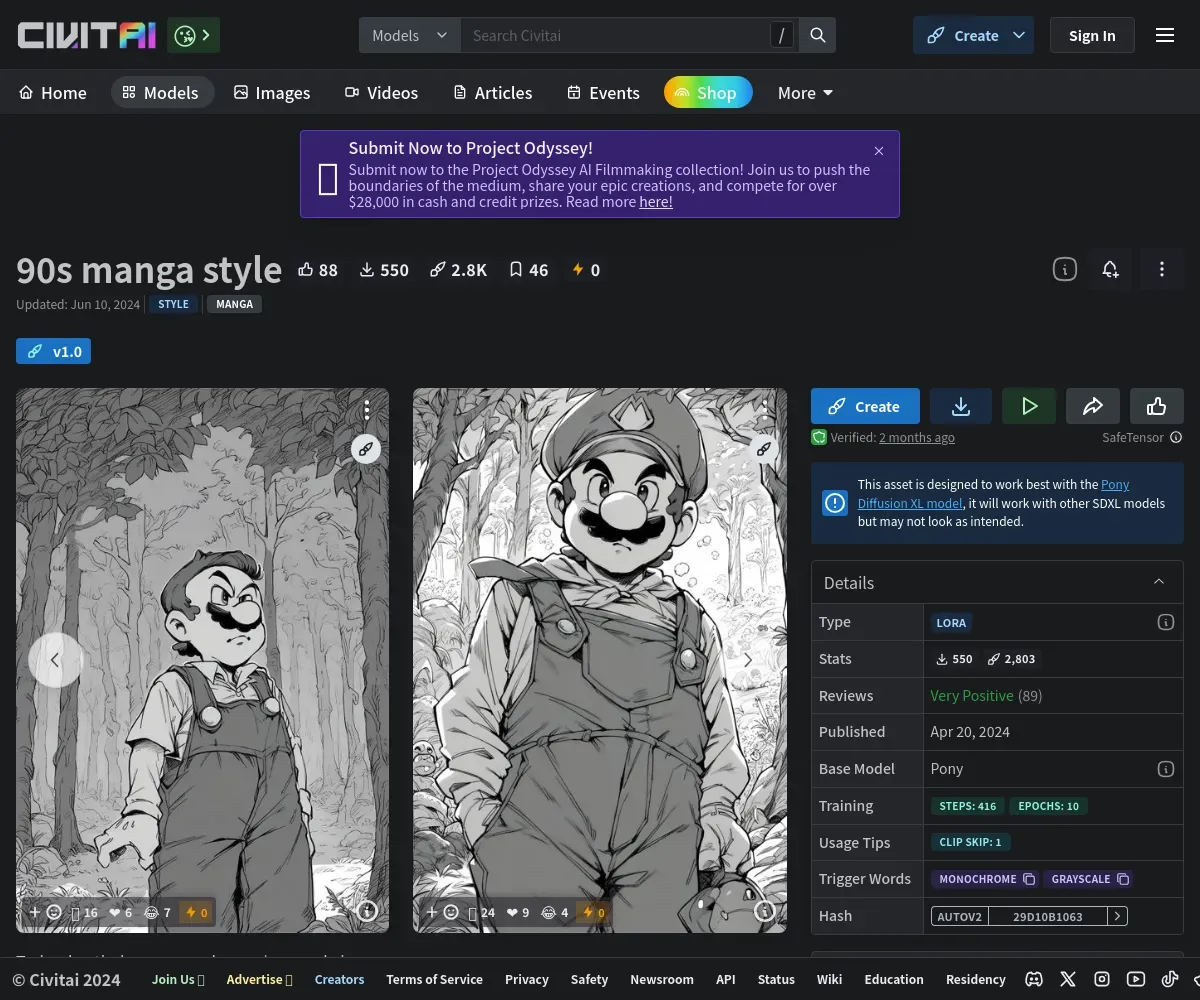Viewport: 1200px width, 1000px height.
Task: Open the Discord icon in the footer
Action: [x=1035, y=979]
